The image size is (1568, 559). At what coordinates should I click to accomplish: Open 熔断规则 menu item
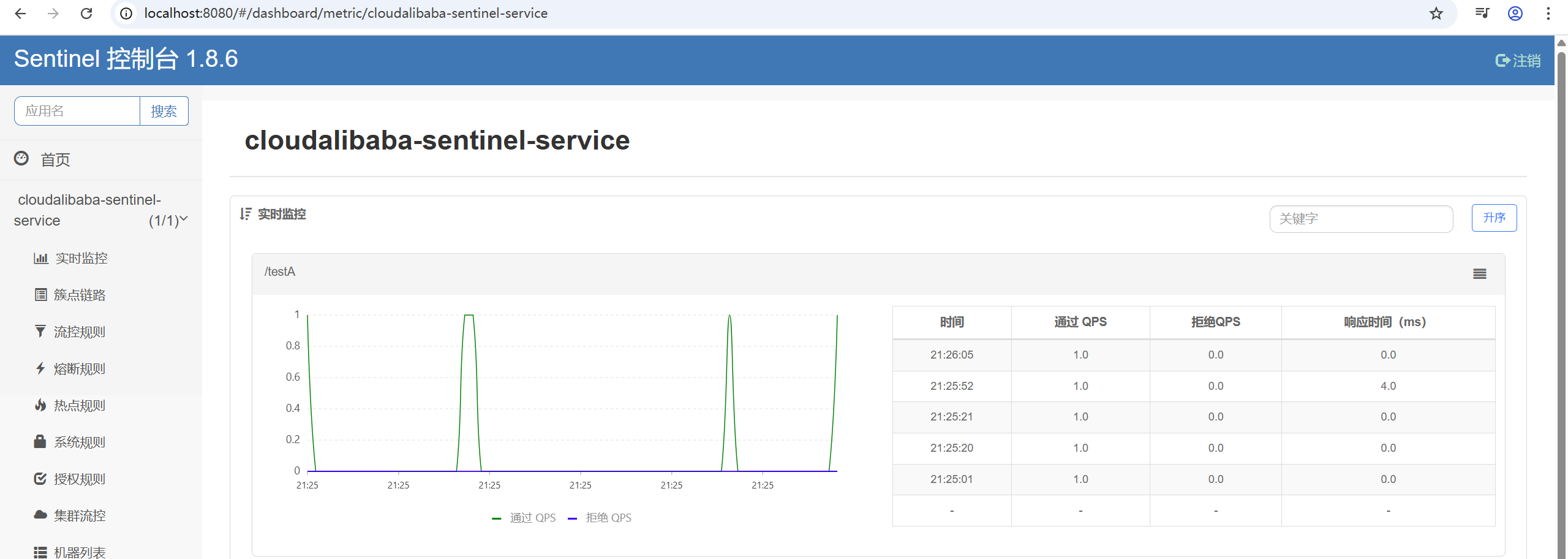tap(80, 368)
